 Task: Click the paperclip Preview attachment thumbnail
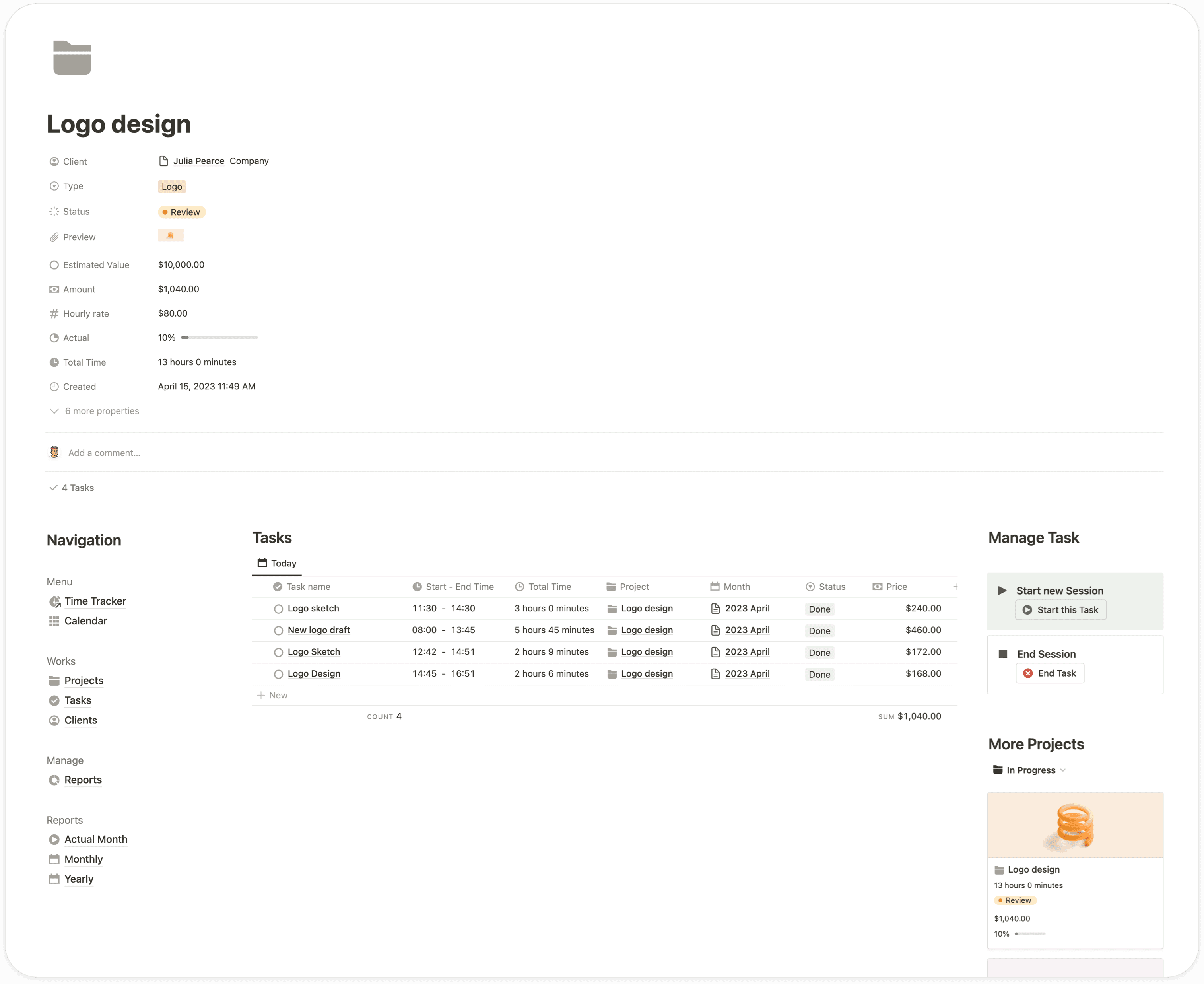tap(171, 235)
